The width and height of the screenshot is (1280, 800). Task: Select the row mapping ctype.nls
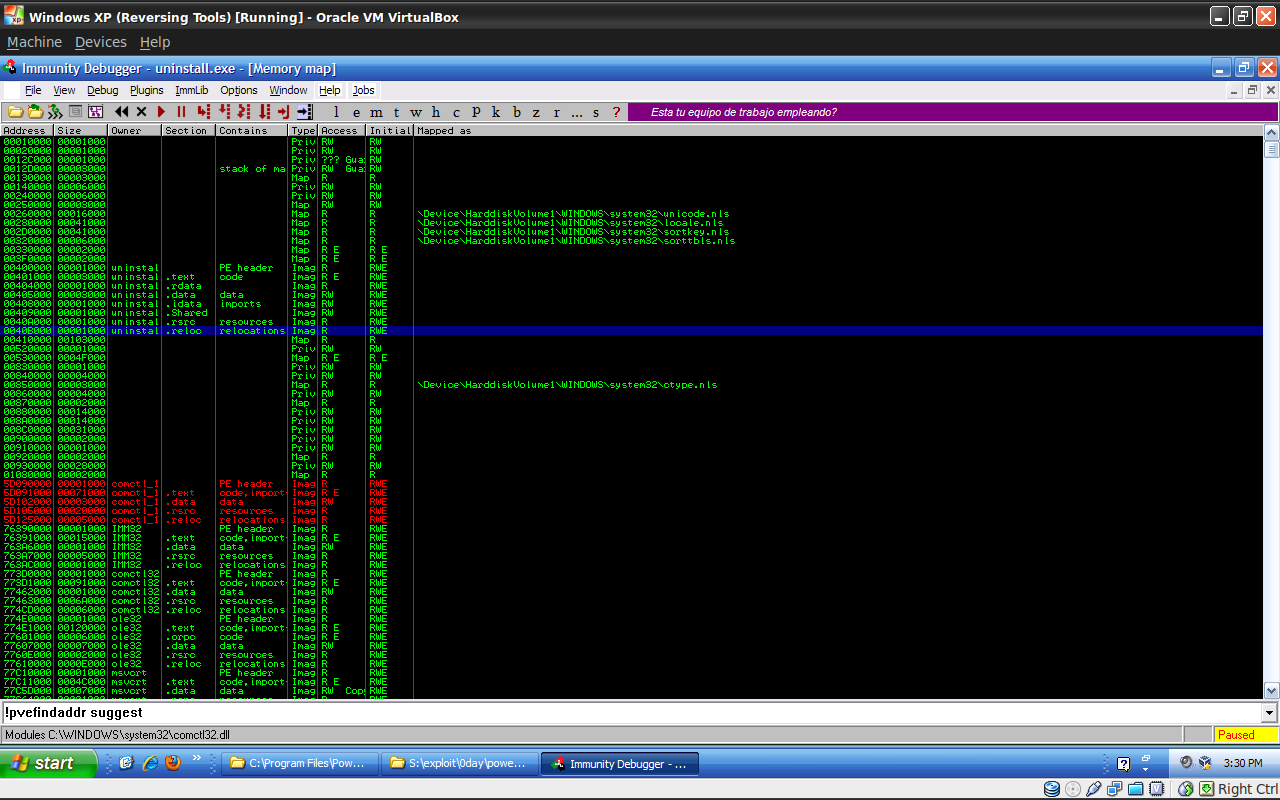point(632,385)
